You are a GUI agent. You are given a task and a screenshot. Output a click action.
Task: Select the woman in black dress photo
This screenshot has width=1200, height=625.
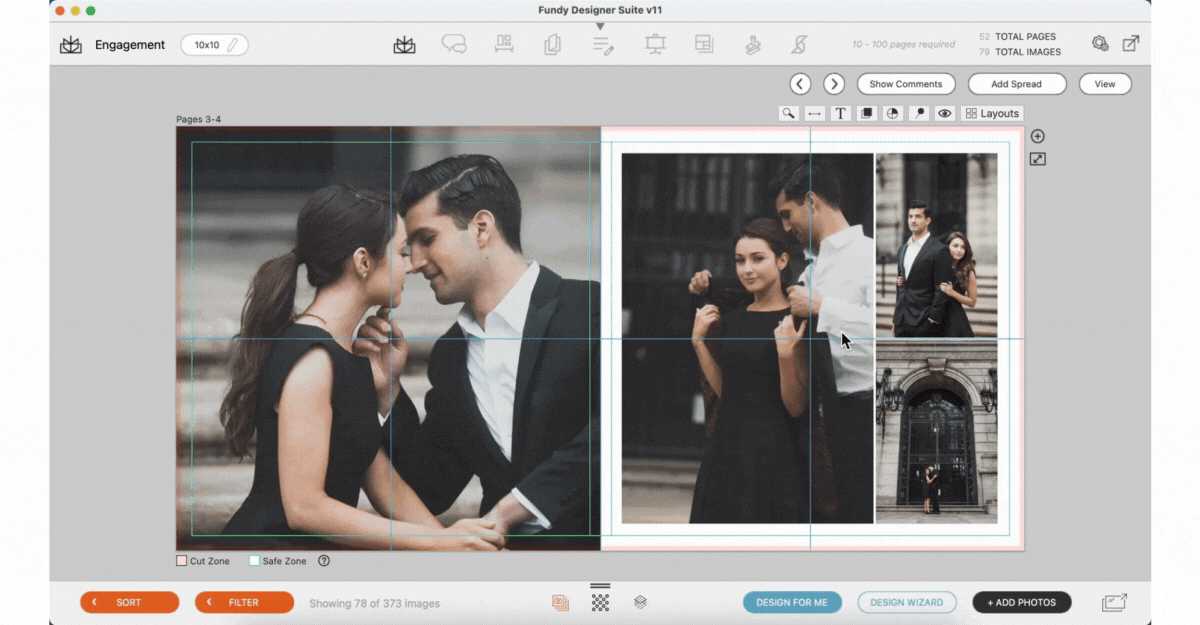coord(747,338)
